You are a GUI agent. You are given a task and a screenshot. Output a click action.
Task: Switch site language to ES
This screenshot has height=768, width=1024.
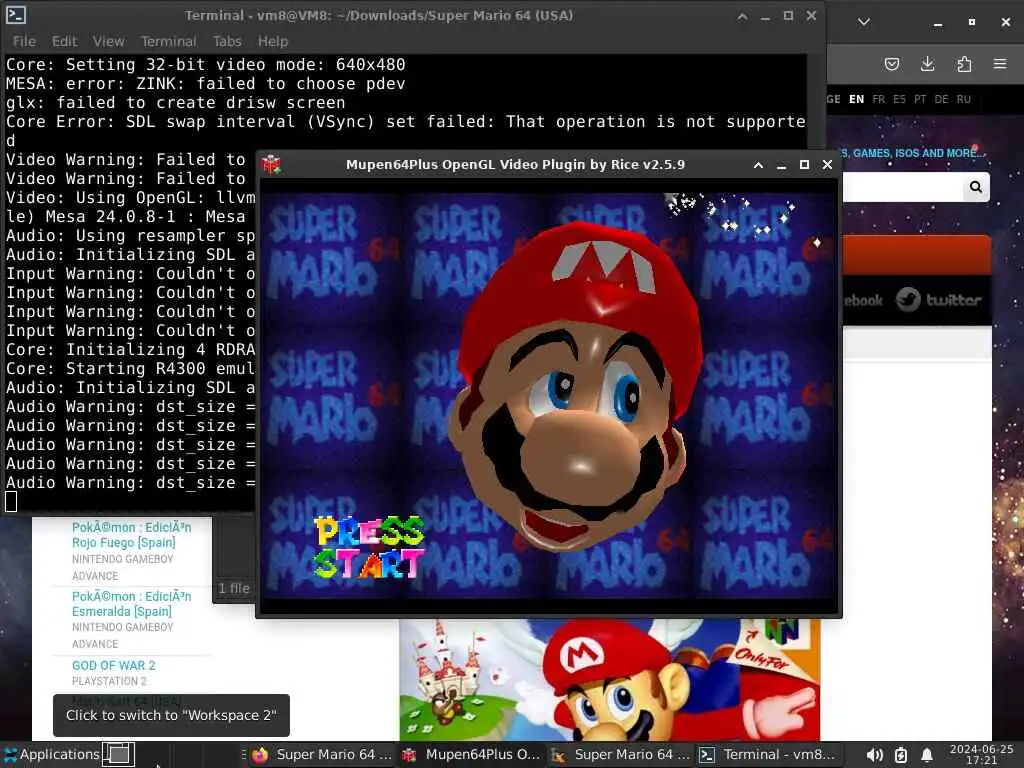pyautogui.click(x=899, y=99)
